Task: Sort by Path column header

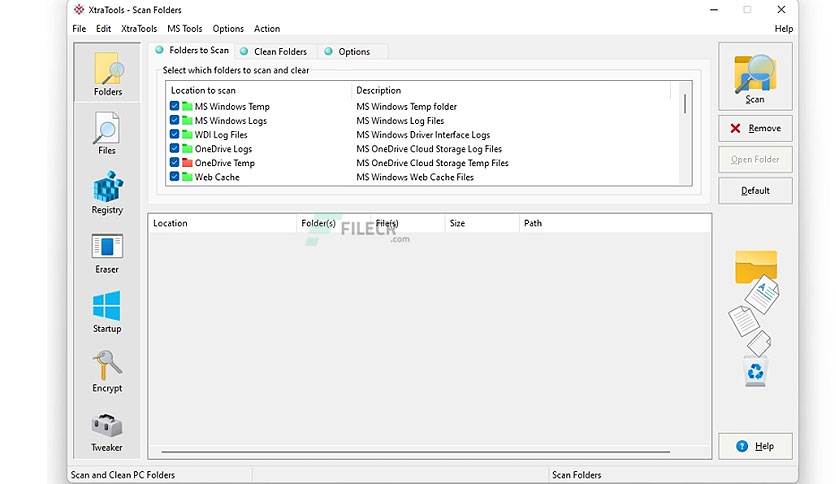Action: point(615,223)
